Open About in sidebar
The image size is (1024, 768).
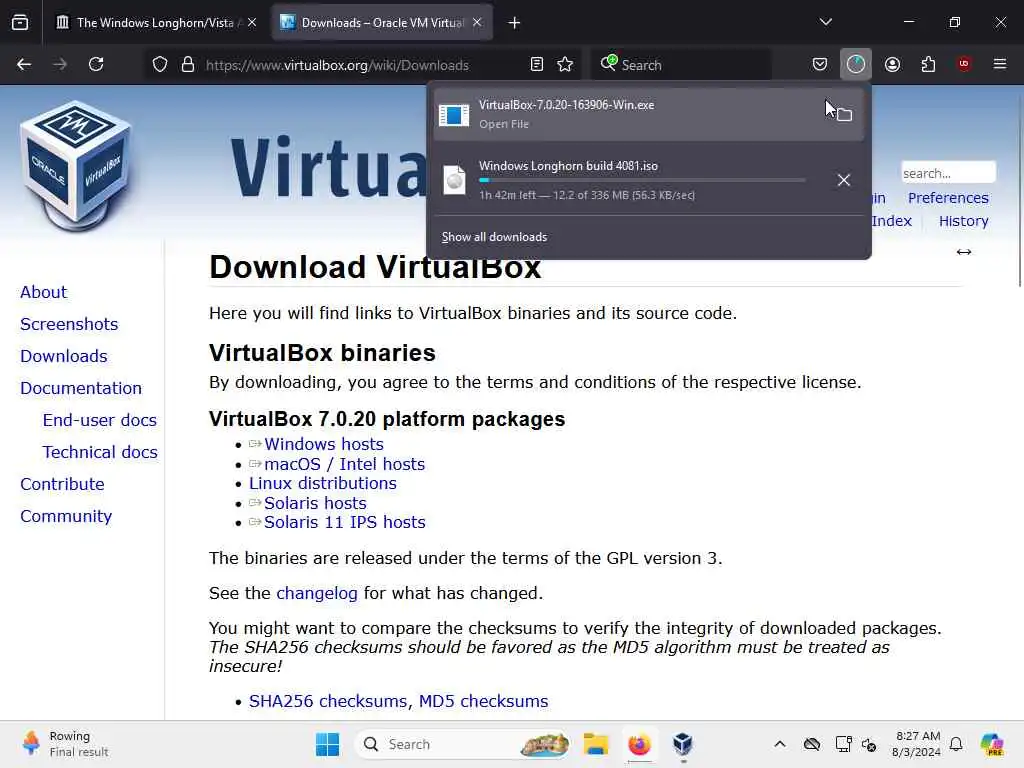[43, 292]
